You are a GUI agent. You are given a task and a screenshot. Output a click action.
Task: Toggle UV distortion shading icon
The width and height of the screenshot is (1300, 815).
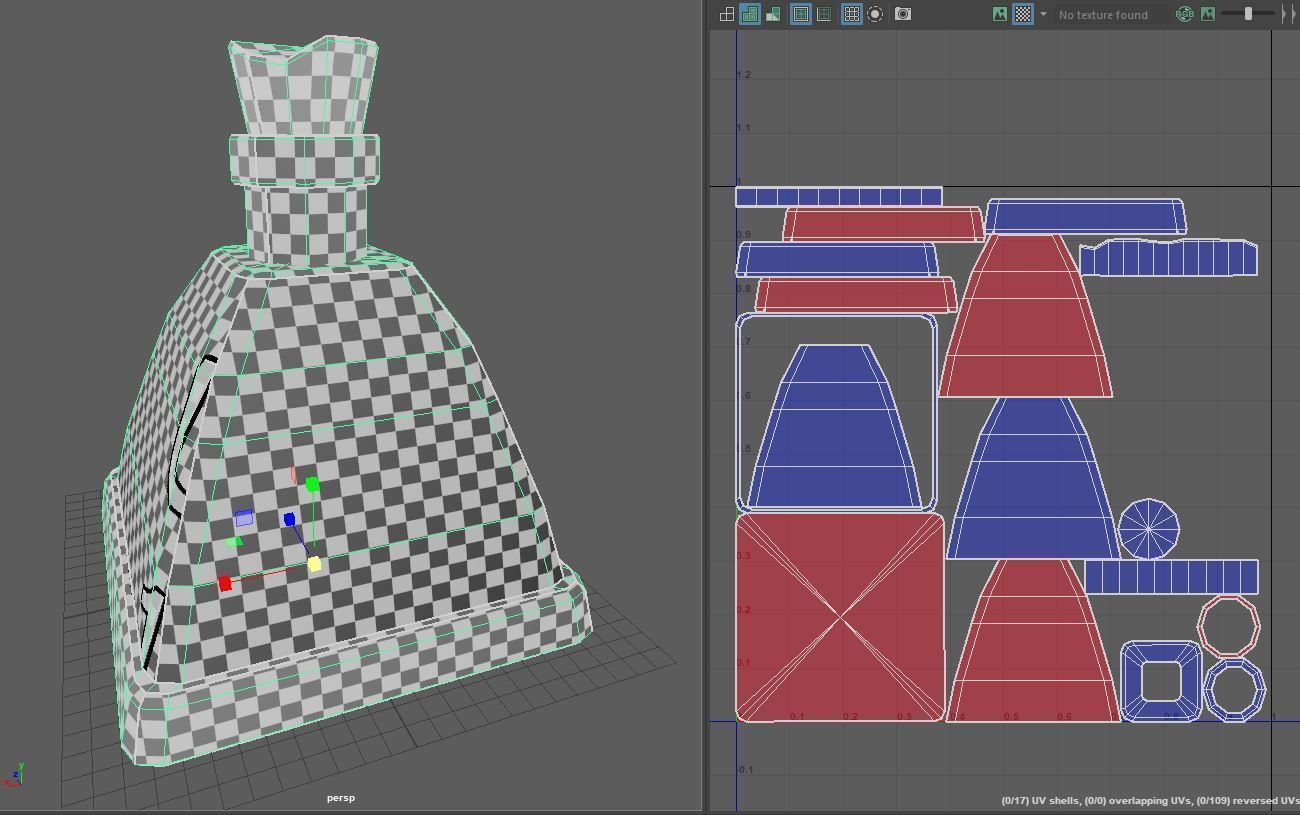click(x=772, y=14)
